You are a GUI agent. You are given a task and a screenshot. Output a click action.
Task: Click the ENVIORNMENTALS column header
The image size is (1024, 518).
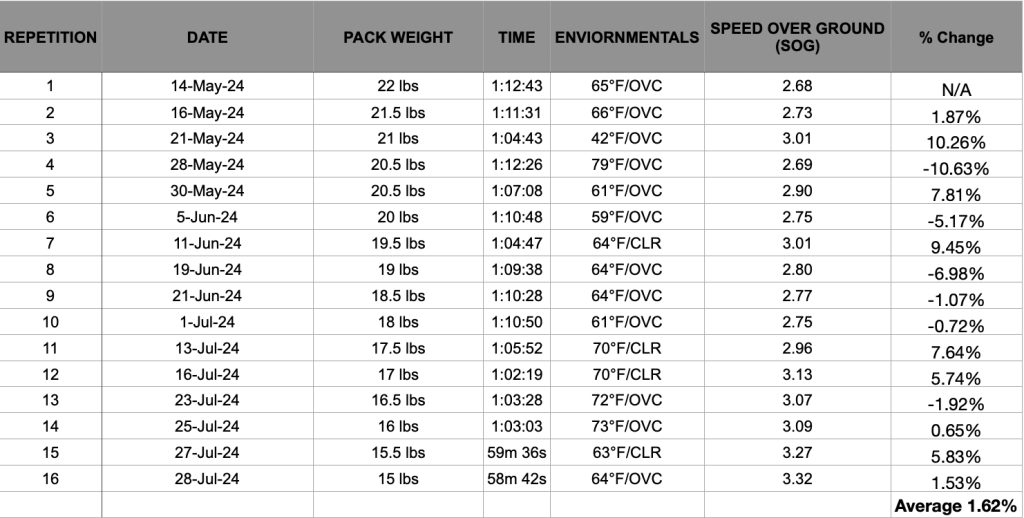[627, 37]
